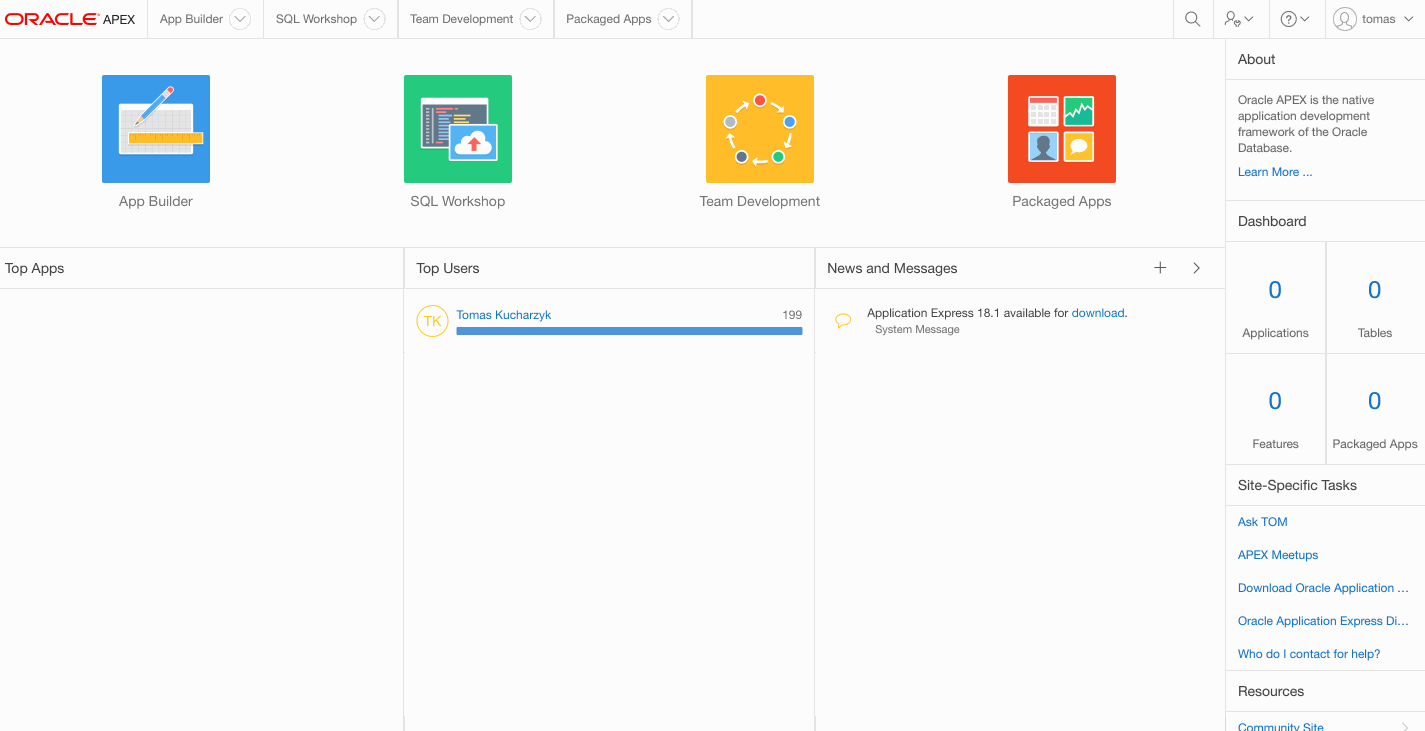Follow the download link in system message
The height and width of the screenshot is (731, 1425).
click(x=1097, y=313)
